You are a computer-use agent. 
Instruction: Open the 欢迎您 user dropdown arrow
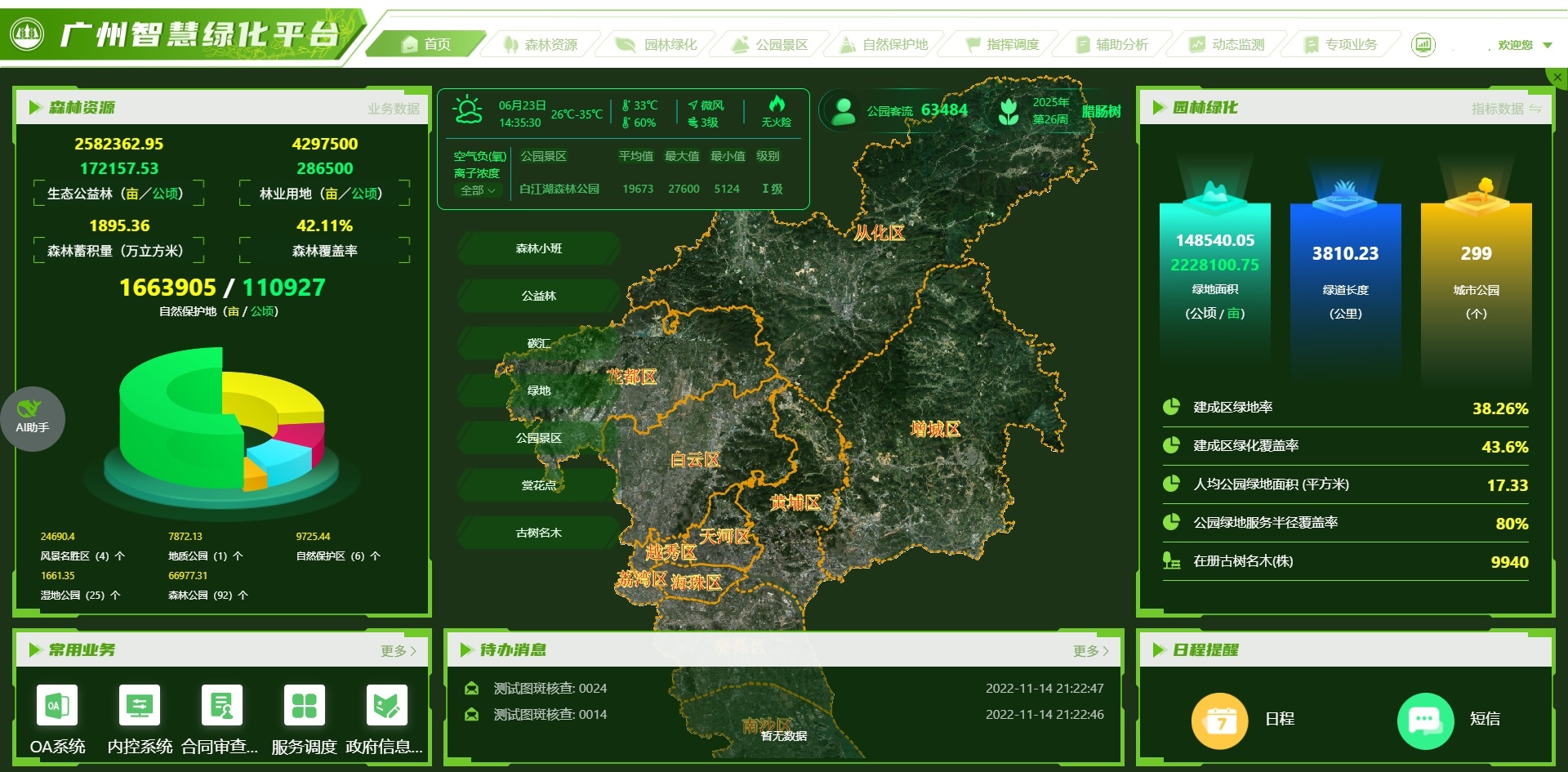tap(1548, 46)
